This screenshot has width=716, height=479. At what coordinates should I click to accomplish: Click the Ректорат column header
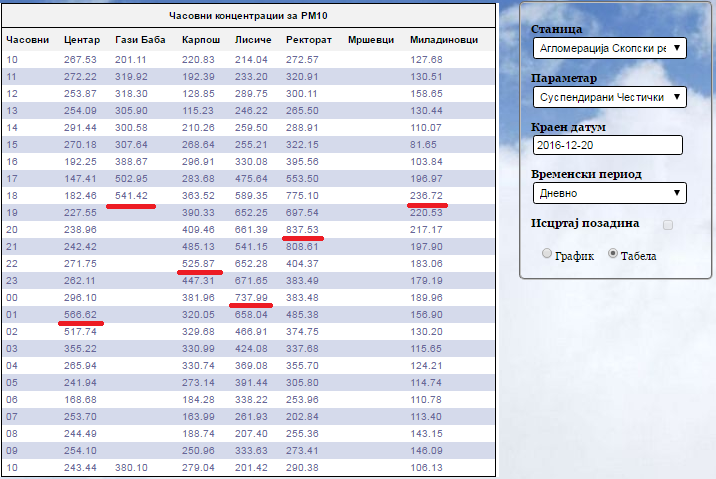tap(309, 40)
